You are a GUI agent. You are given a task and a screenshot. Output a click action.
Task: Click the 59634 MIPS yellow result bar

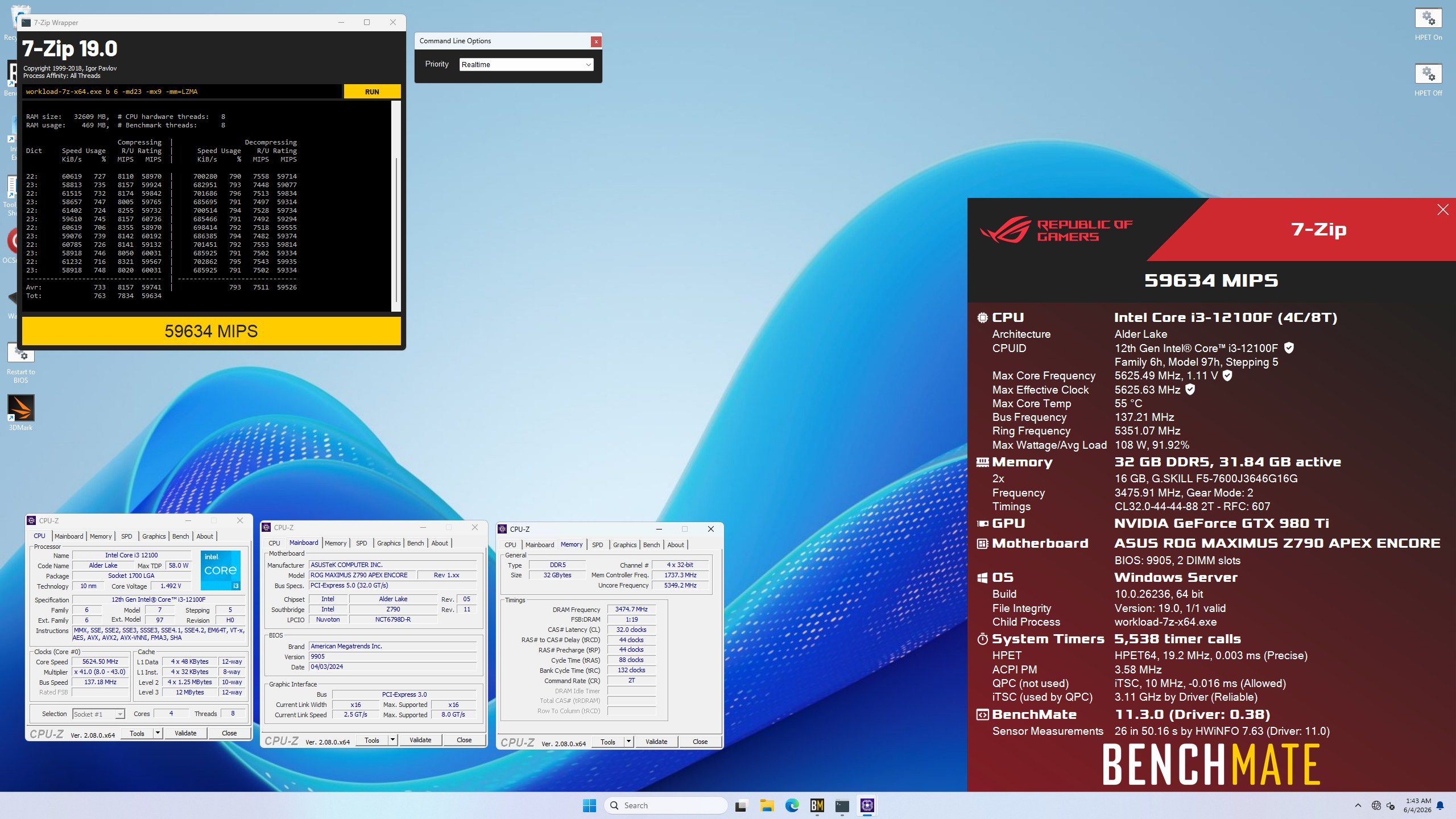pyautogui.click(x=211, y=331)
